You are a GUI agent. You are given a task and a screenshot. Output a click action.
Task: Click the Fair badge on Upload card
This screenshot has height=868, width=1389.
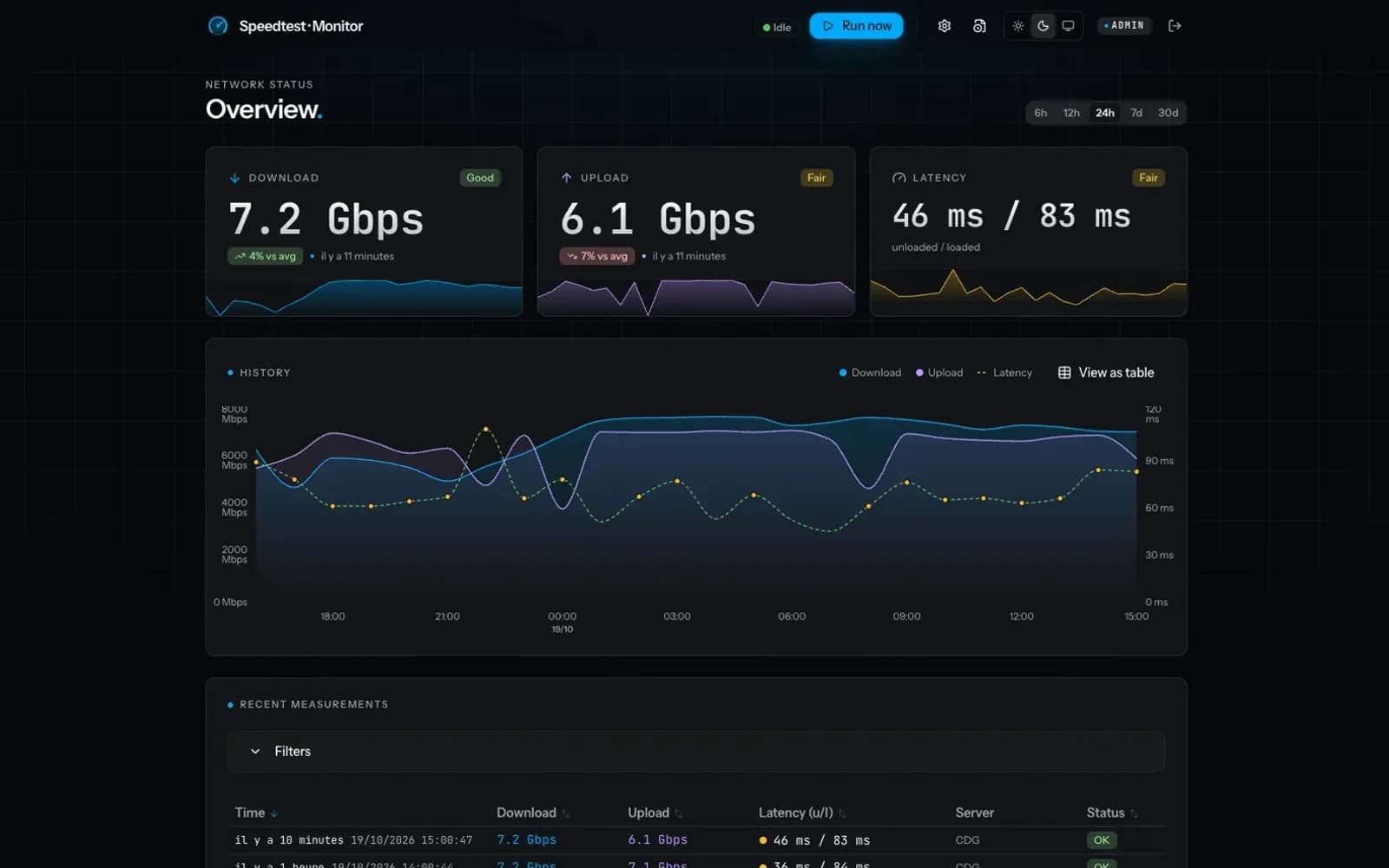(816, 178)
